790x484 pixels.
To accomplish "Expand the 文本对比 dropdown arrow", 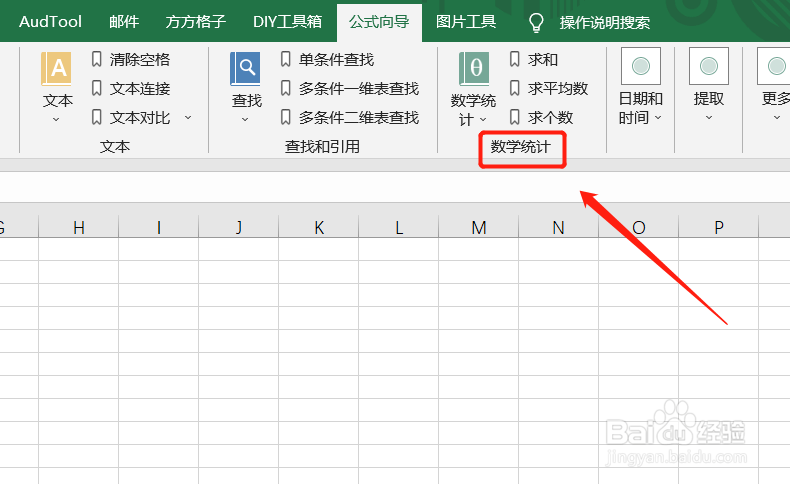I will pyautogui.click(x=188, y=117).
